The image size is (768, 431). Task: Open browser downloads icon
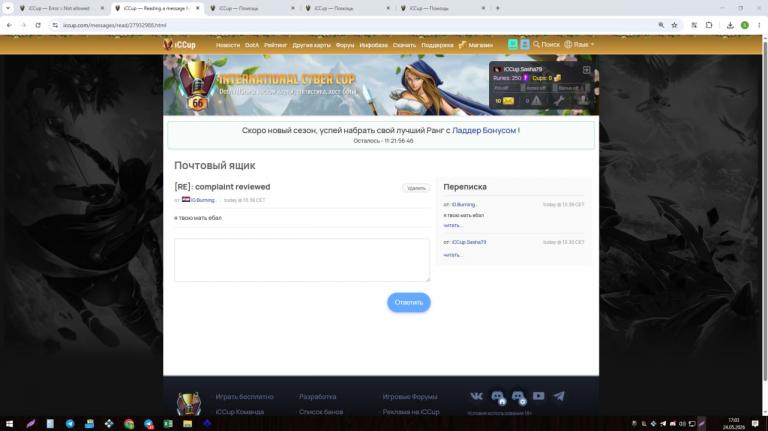coord(730,25)
